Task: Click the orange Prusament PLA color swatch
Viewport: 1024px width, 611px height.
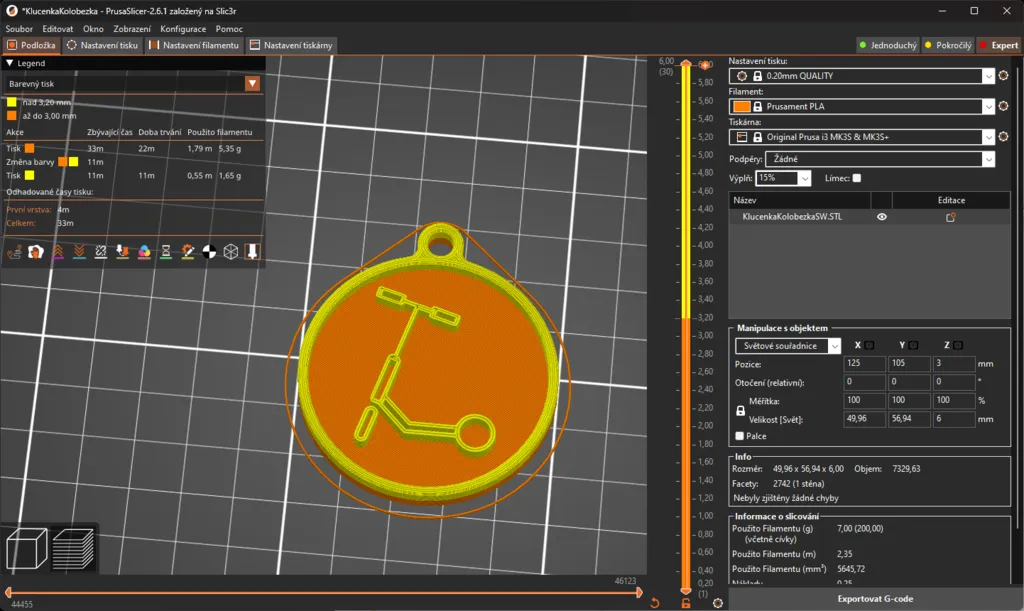Action: 741,106
